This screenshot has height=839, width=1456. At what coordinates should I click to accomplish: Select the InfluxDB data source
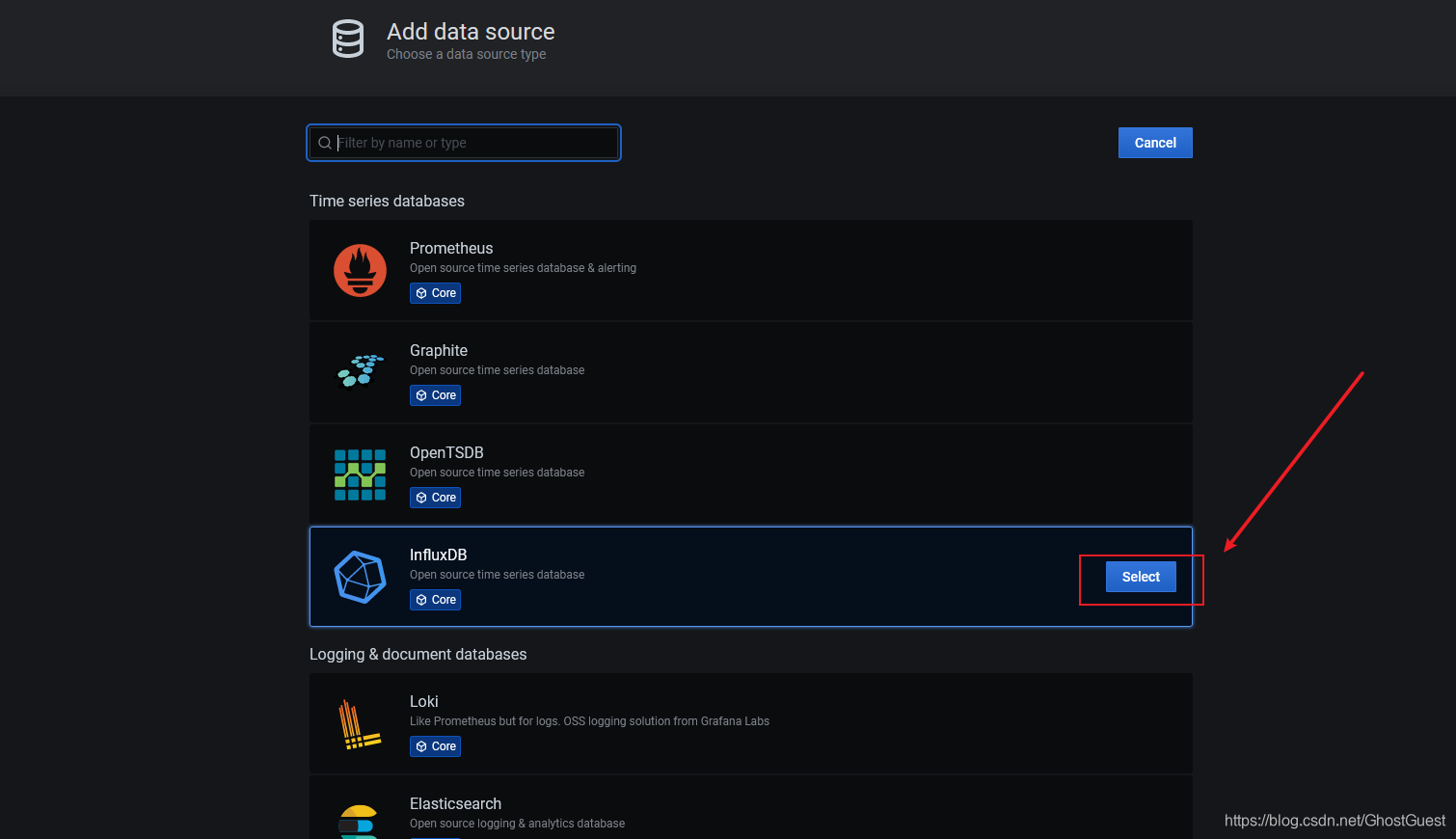1141,577
